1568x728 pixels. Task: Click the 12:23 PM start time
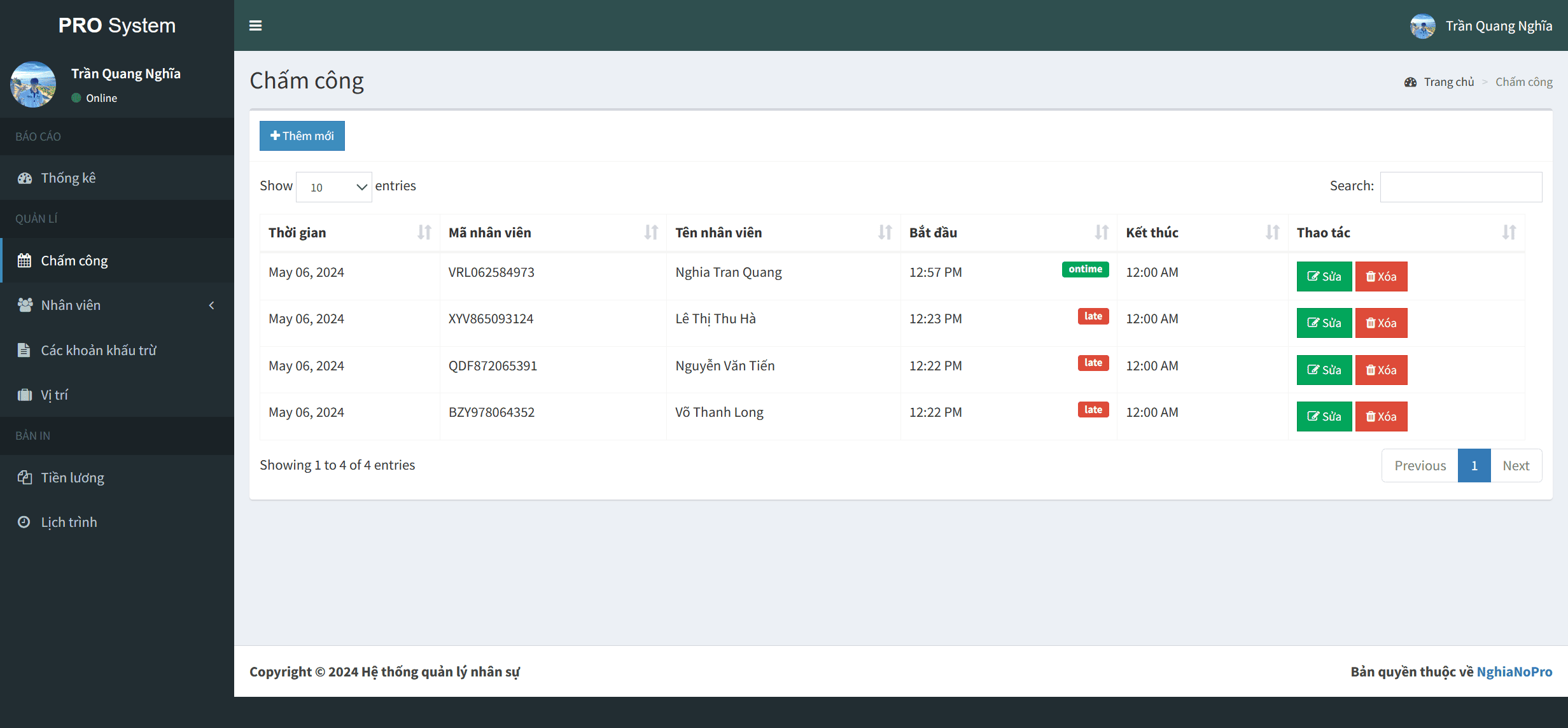tap(935, 319)
